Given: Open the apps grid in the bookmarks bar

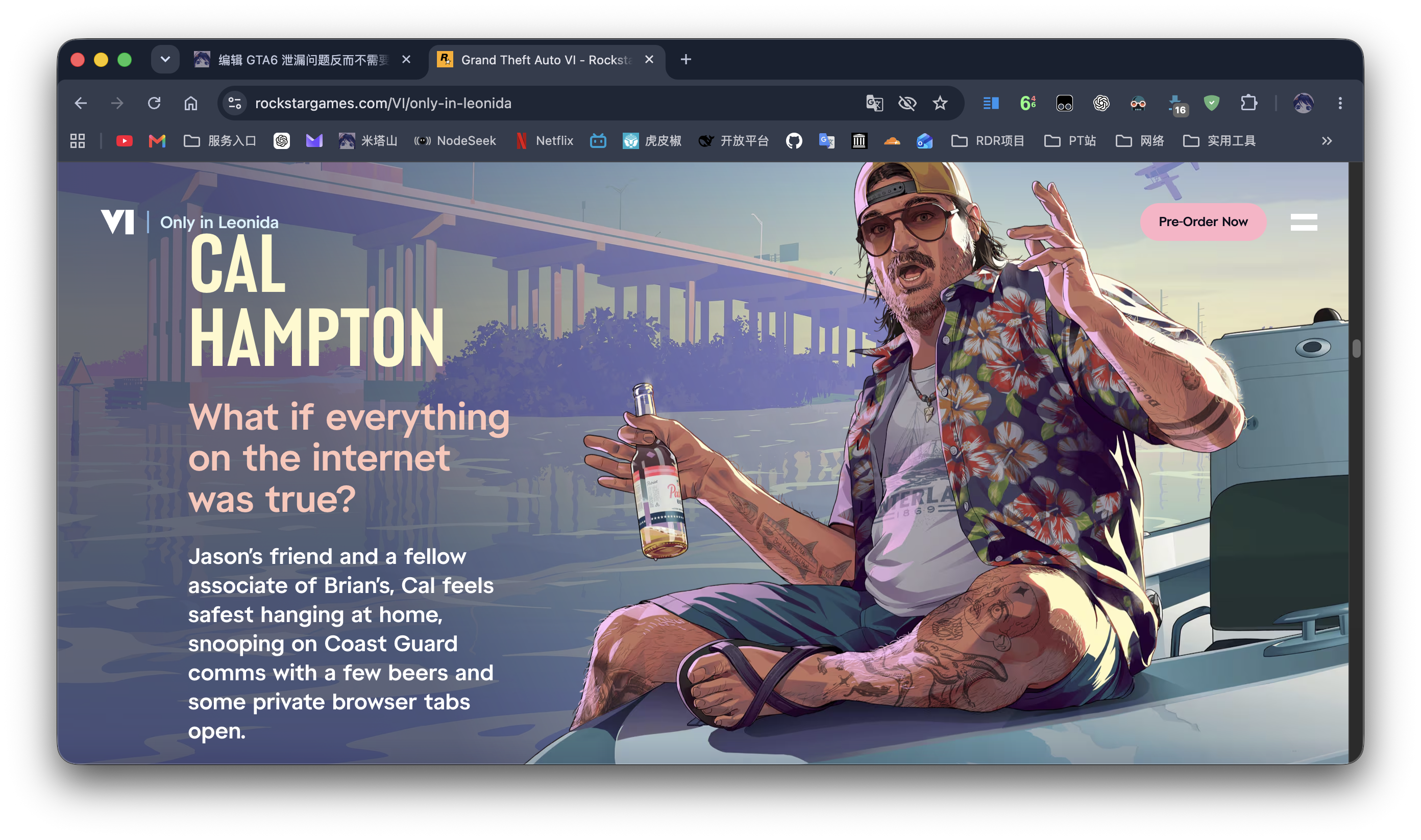Looking at the screenshot, I should (78, 141).
